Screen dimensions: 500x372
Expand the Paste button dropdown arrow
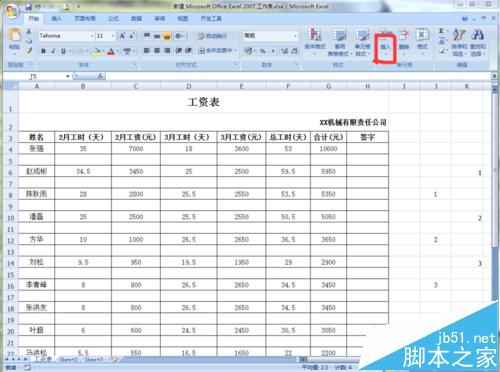click(14, 54)
